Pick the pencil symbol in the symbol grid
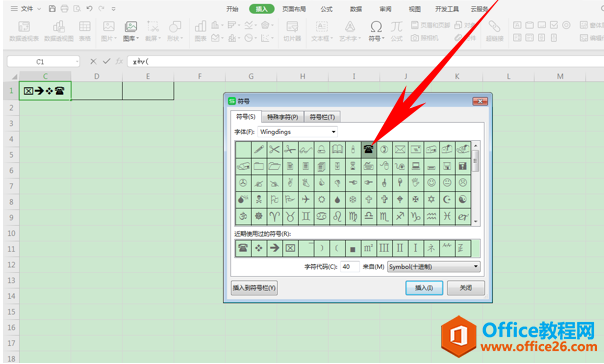 258,149
